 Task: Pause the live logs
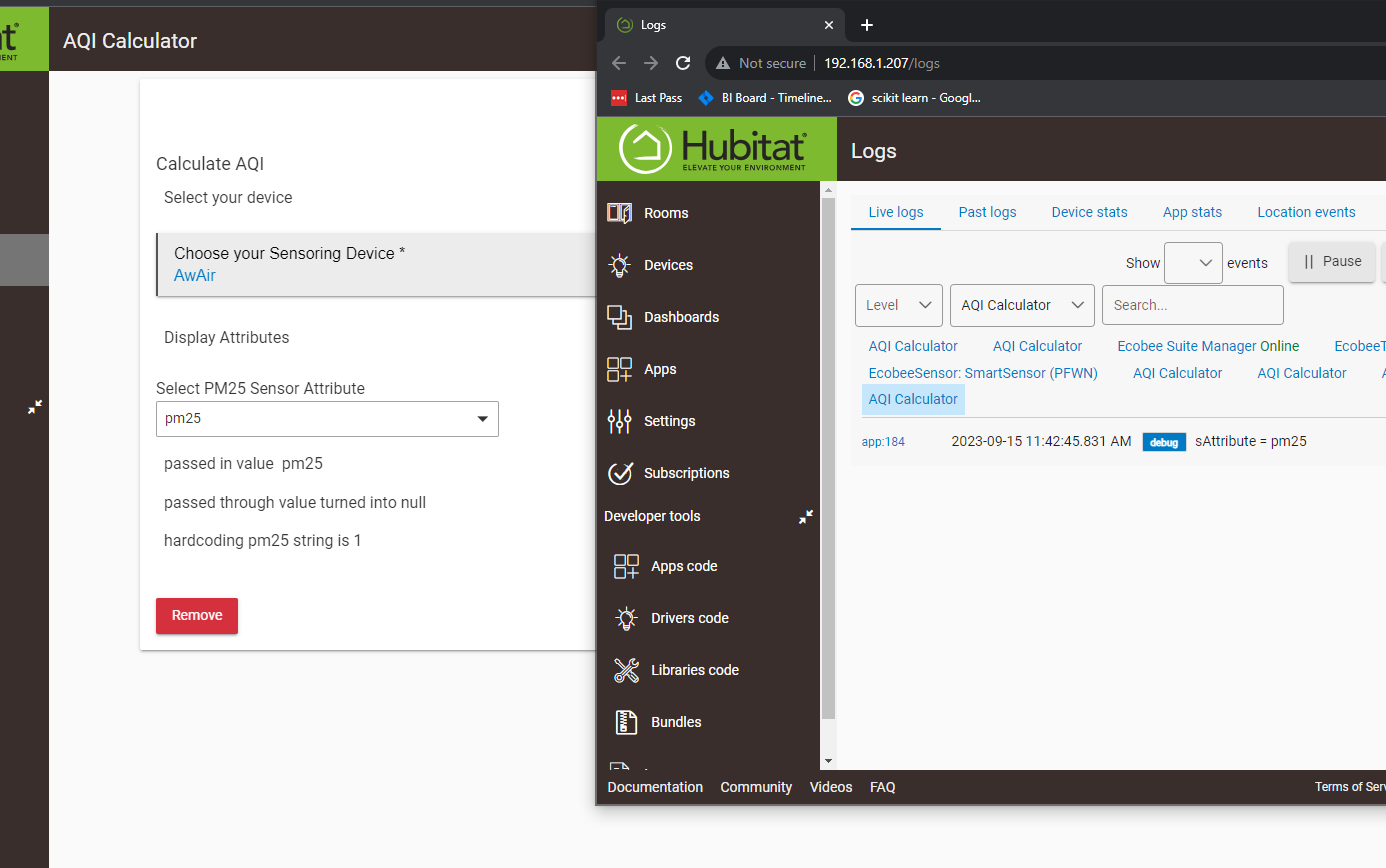click(1333, 262)
